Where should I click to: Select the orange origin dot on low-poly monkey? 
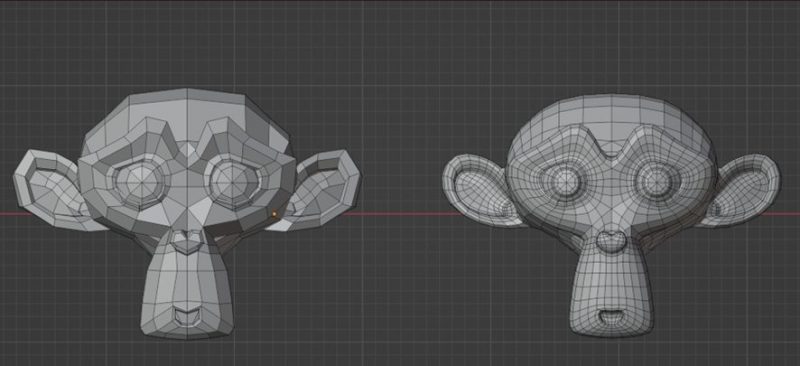tap(274, 214)
